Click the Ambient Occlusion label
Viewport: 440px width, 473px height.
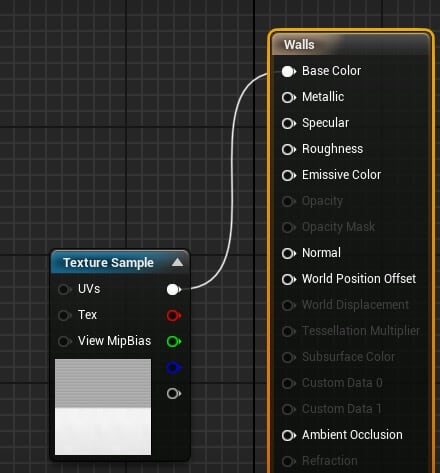352,435
